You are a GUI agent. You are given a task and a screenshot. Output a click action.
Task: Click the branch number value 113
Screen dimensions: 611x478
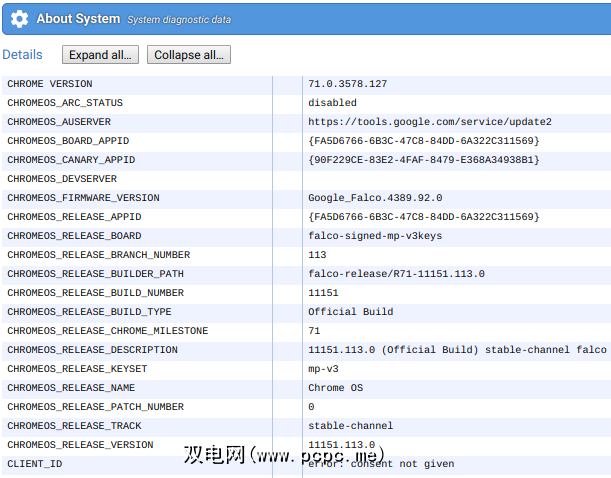point(317,255)
